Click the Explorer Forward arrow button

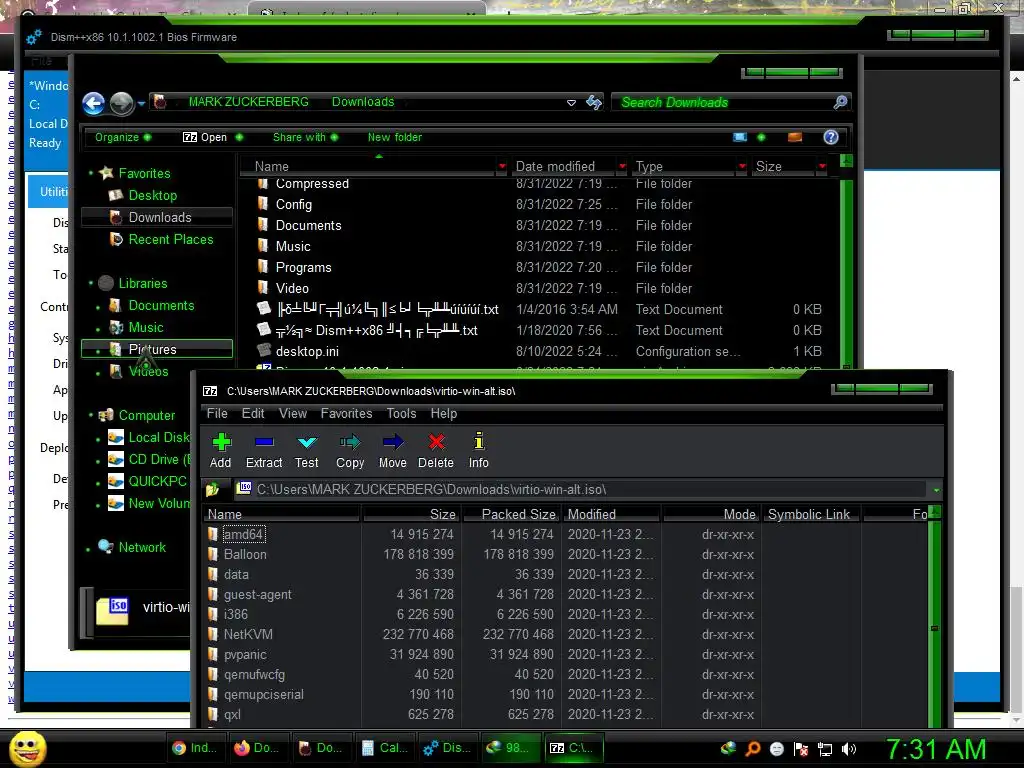click(x=121, y=103)
